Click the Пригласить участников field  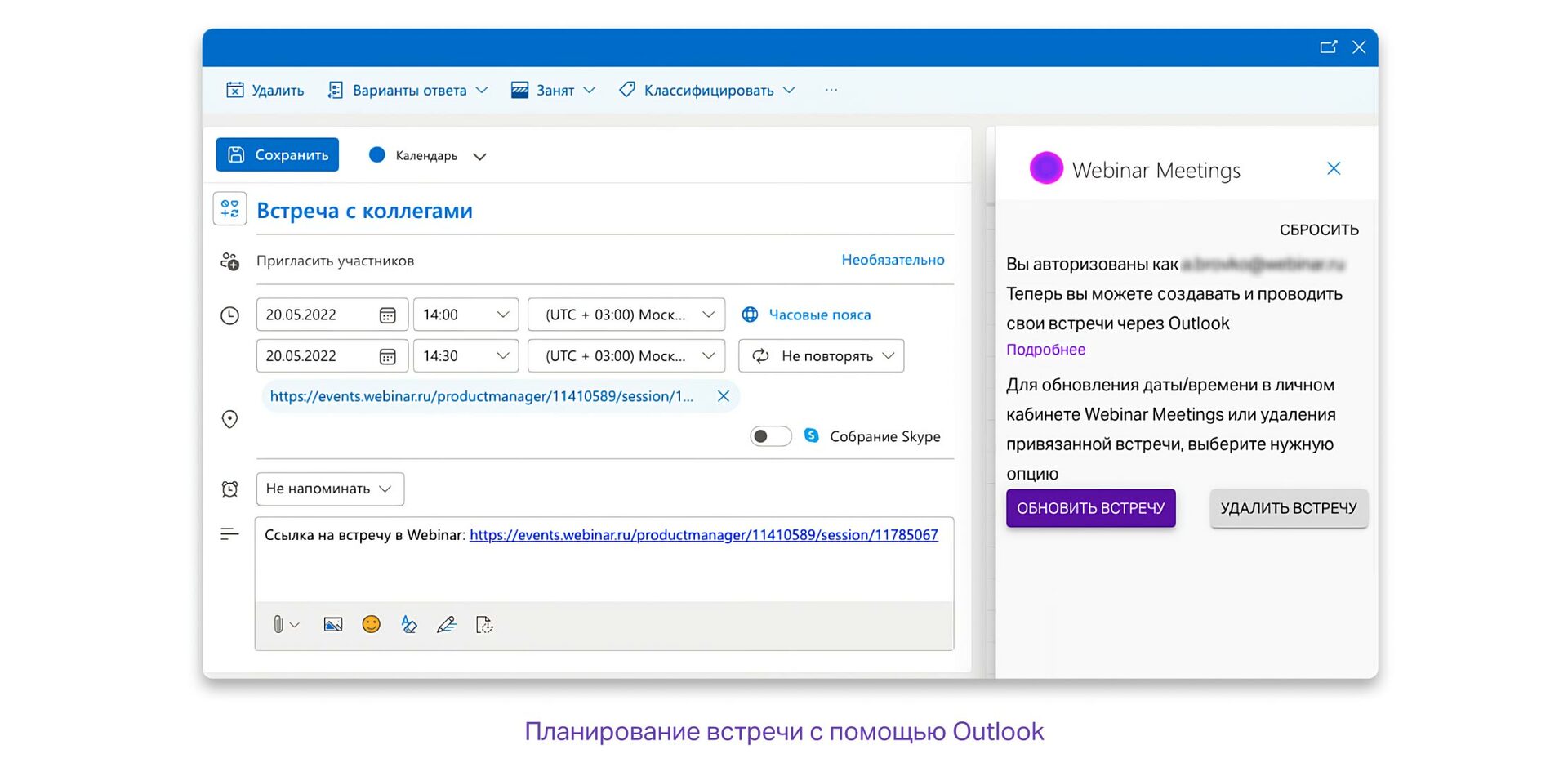(335, 261)
